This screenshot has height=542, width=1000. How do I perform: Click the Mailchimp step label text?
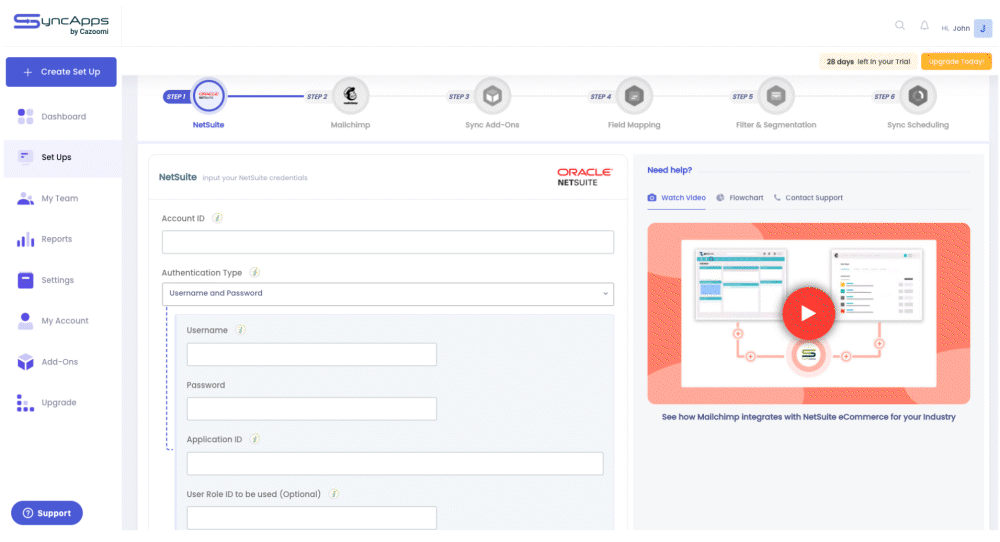click(x=350, y=125)
